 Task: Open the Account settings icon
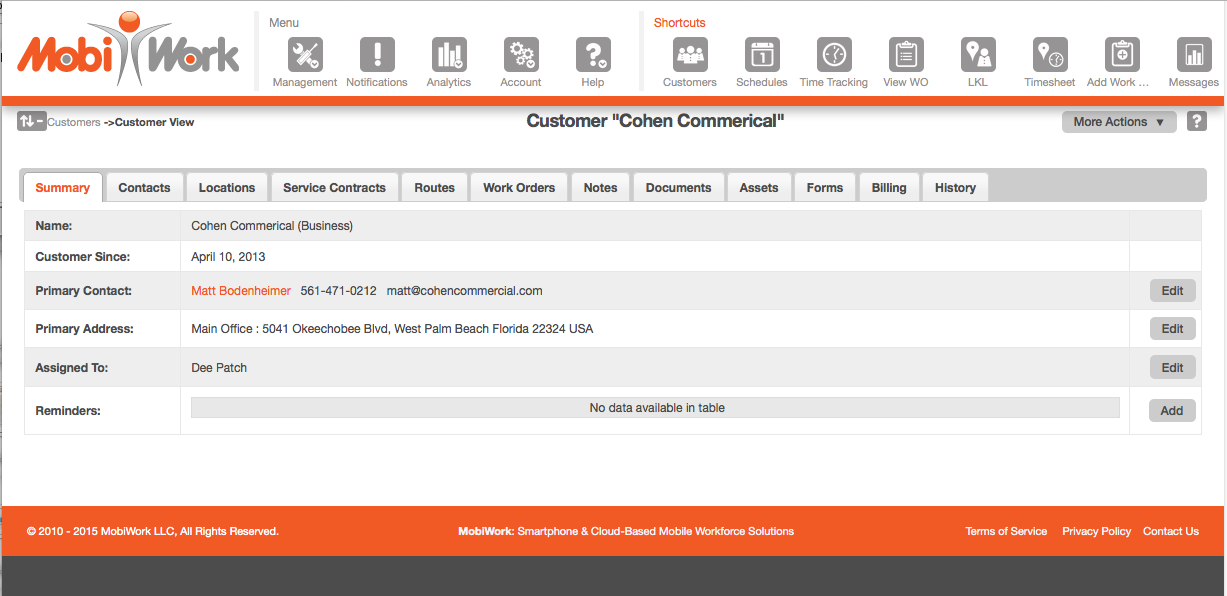point(521,54)
